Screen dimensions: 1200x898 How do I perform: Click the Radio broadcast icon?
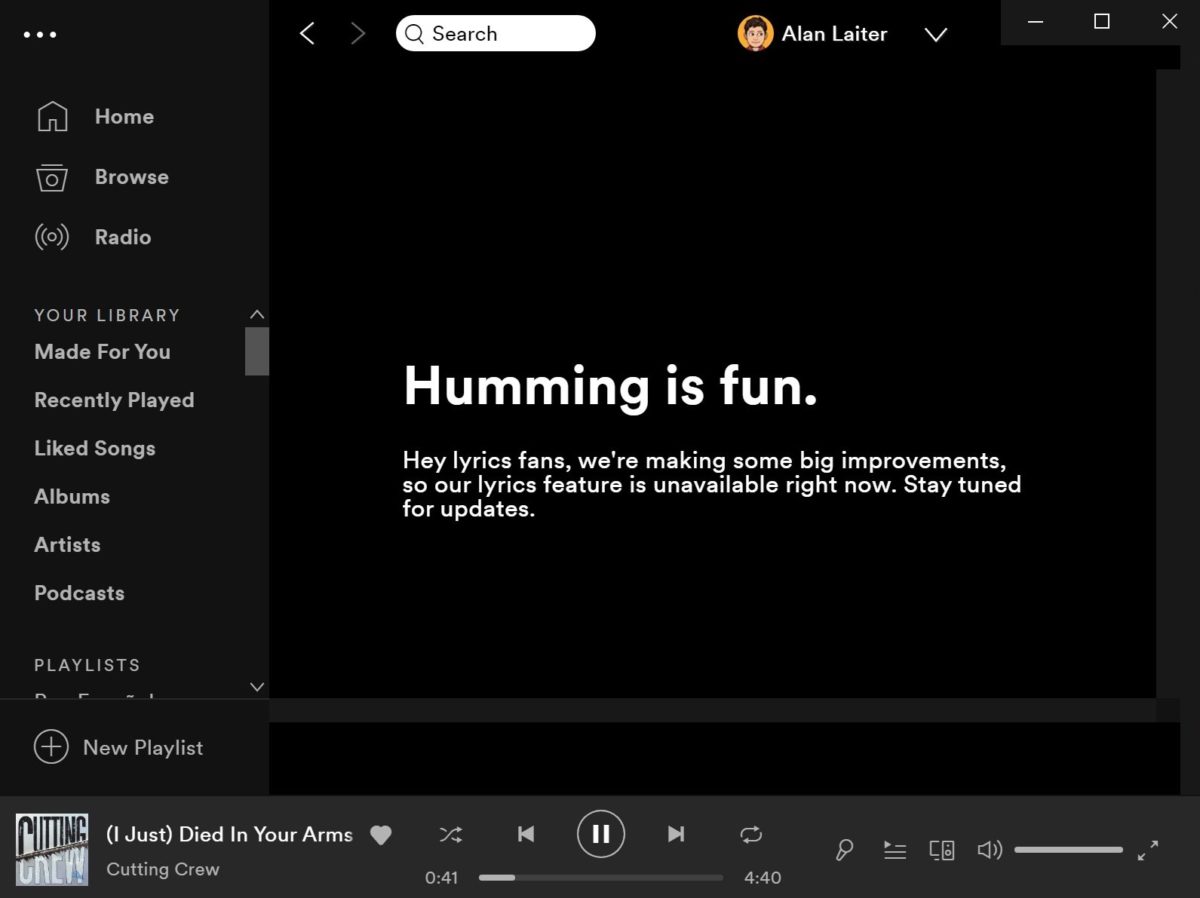52,237
